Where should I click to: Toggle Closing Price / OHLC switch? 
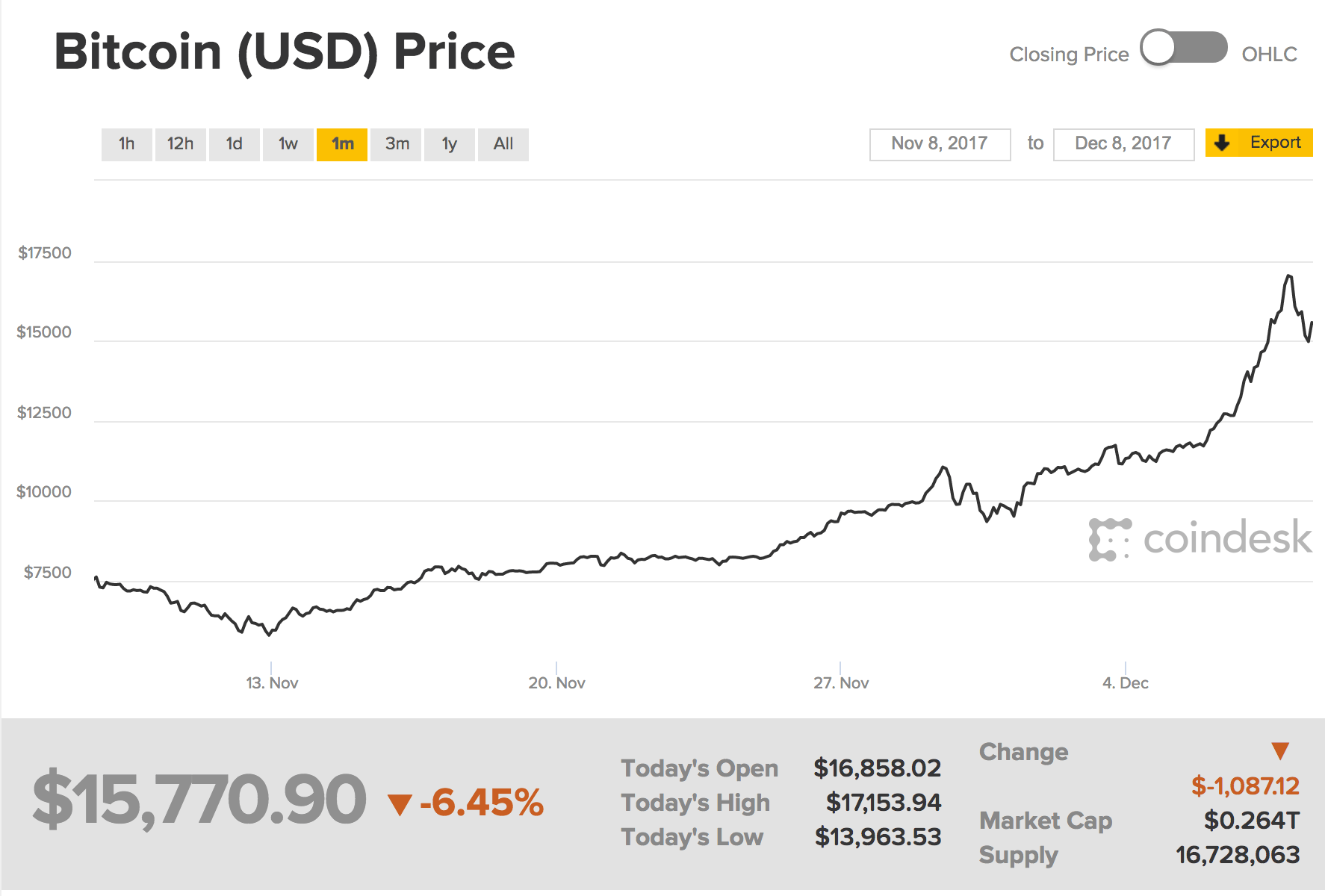(1183, 48)
